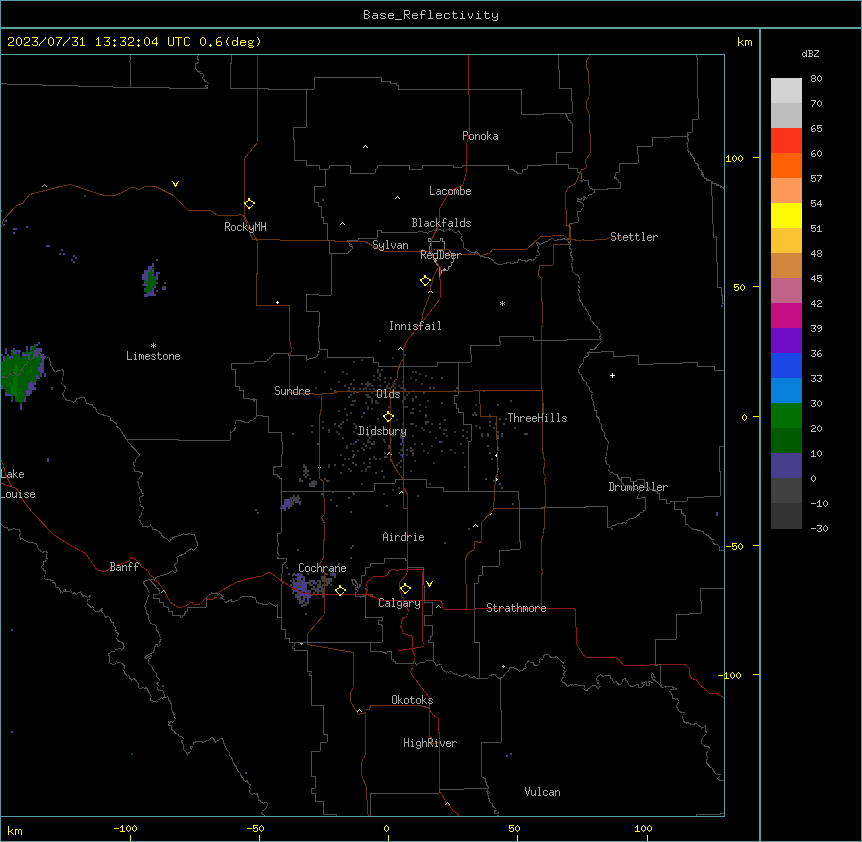This screenshot has height=842, width=862.
Task: Click the white plus marker northwest of Drumheller
Action: click(612, 375)
